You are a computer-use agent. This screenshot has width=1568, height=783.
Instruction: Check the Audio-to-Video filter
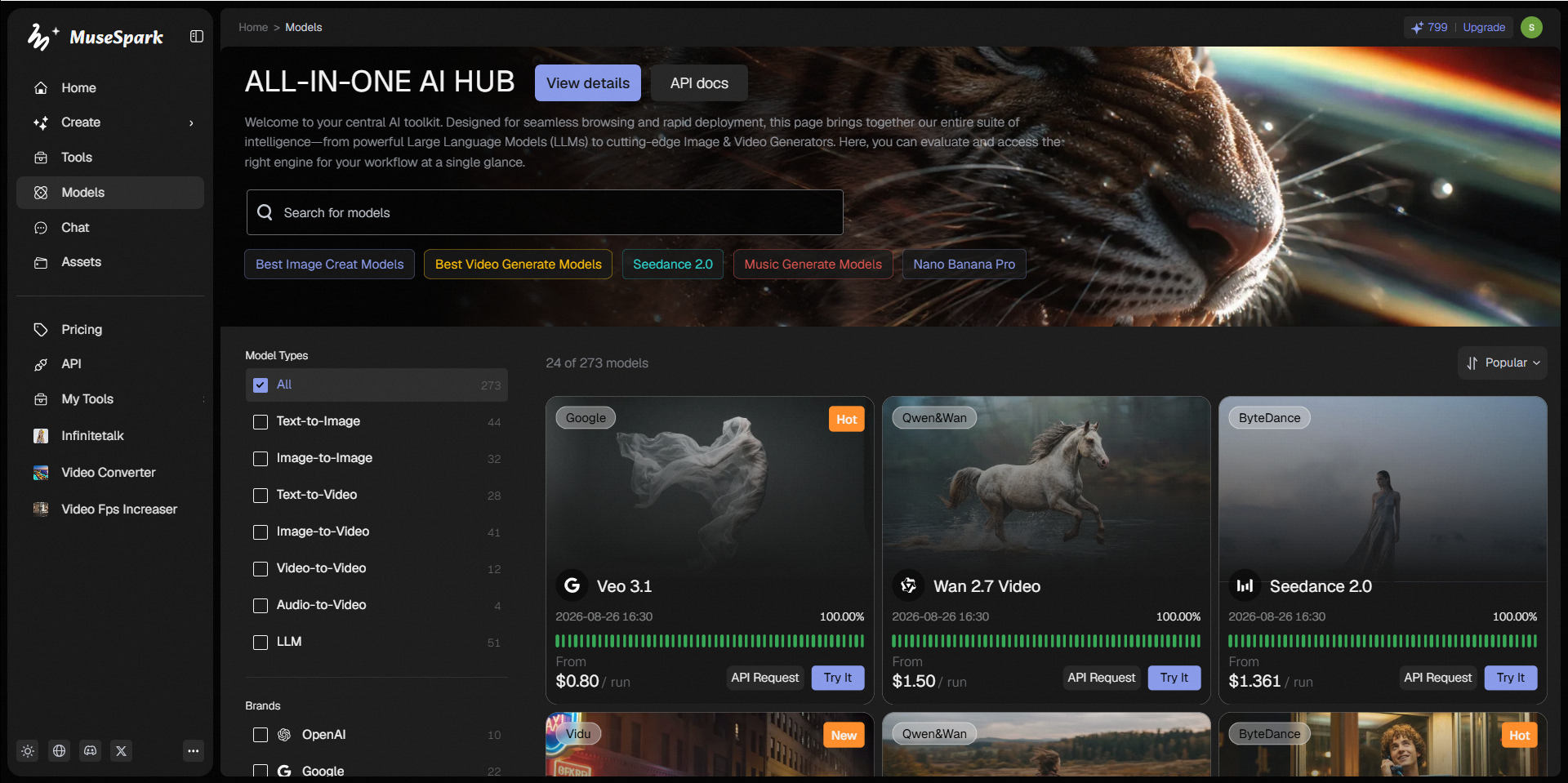coord(261,606)
